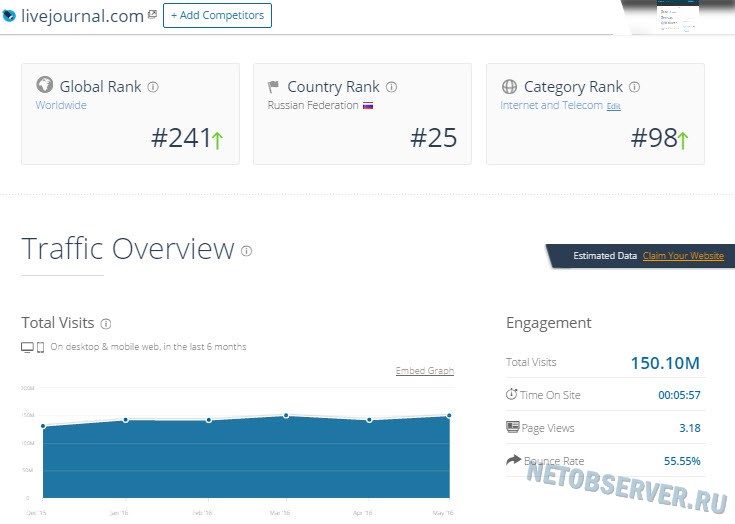Click the 150.10M total visits value
Image resolution: width=735 pixels, height=524 pixels.
[x=665, y=363]
